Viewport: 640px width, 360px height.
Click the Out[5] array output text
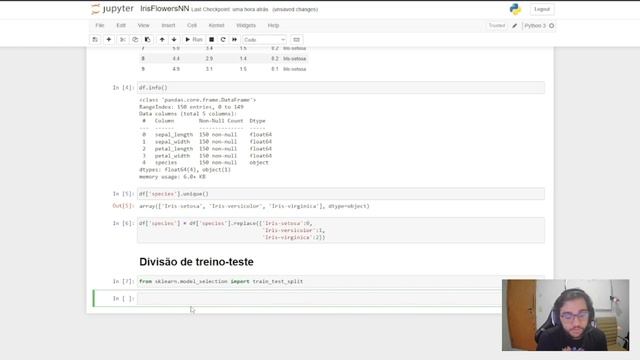254,206
